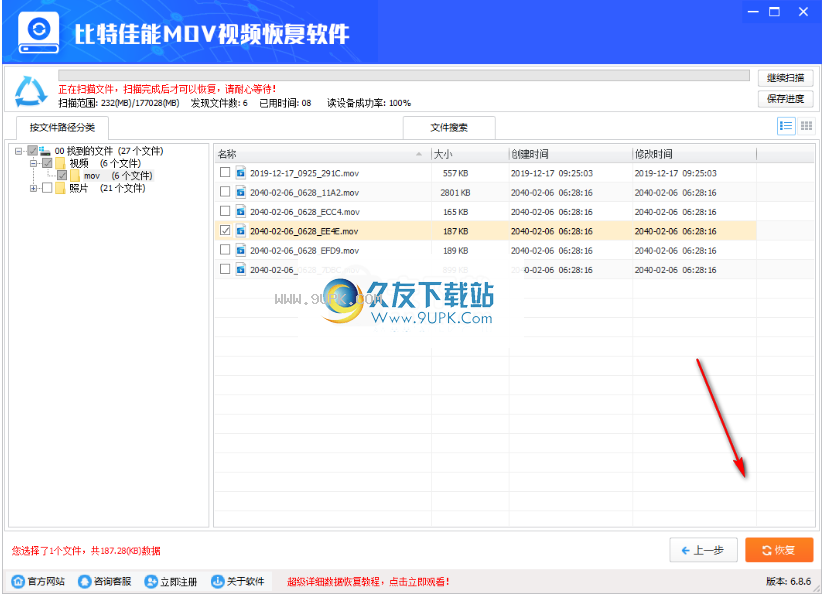
Task: Click file name 2019-12-17_0925_291C.mov
Action: click(305, 173)
